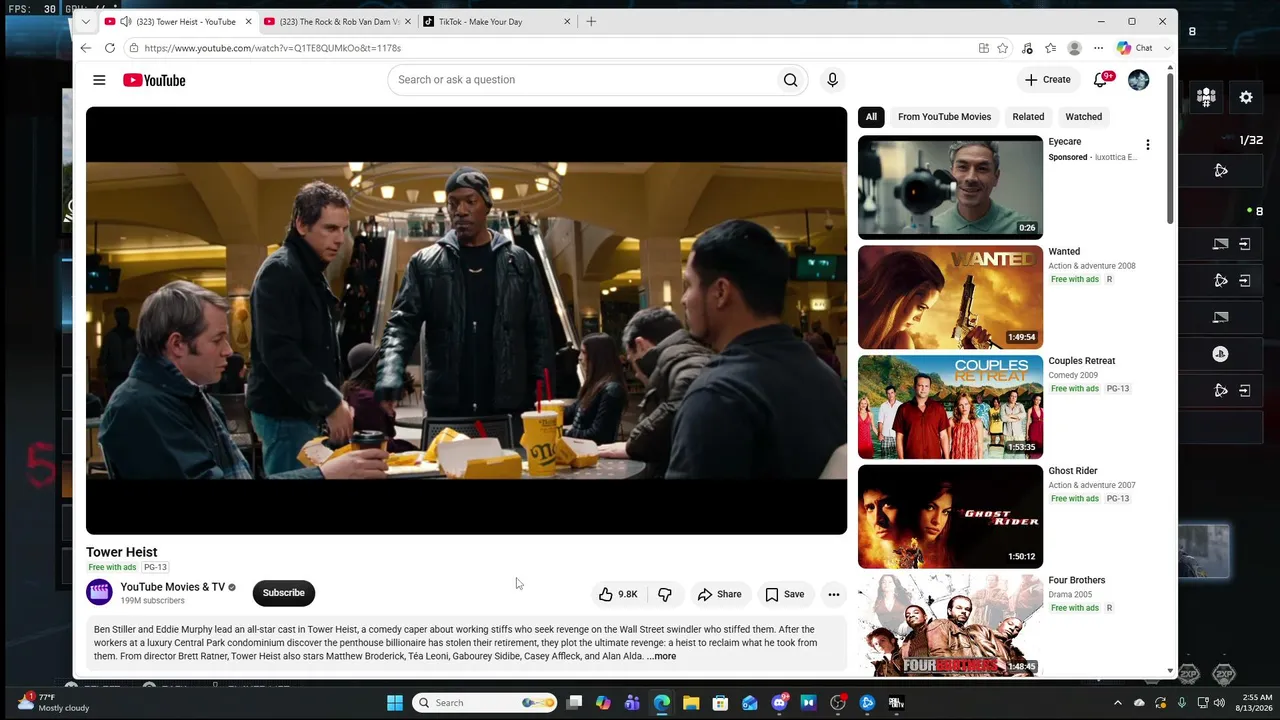Open Discord from the taskbar
Screen dimensions: 1280x720
[780, 703]
